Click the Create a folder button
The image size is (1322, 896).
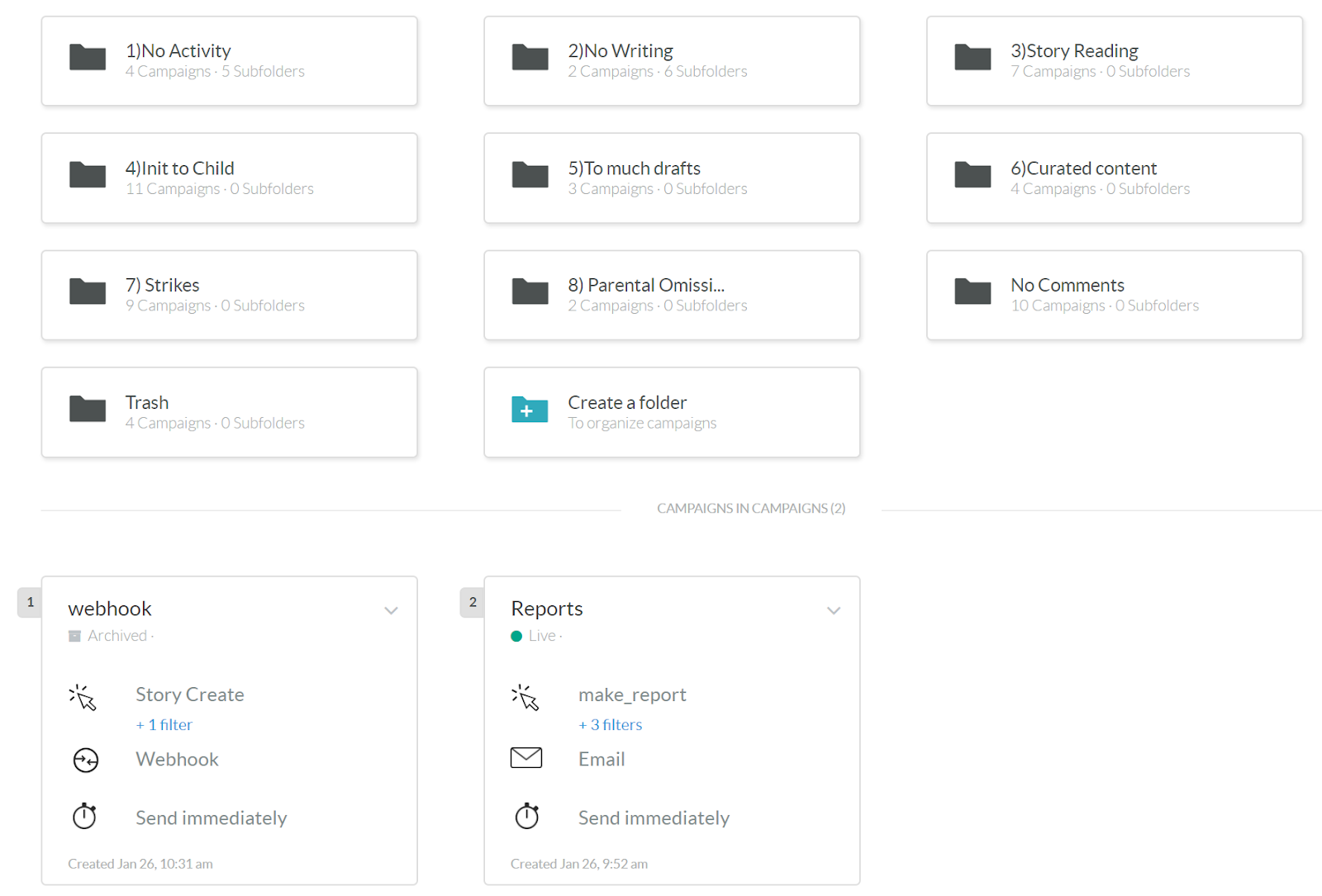coord(671,412)
